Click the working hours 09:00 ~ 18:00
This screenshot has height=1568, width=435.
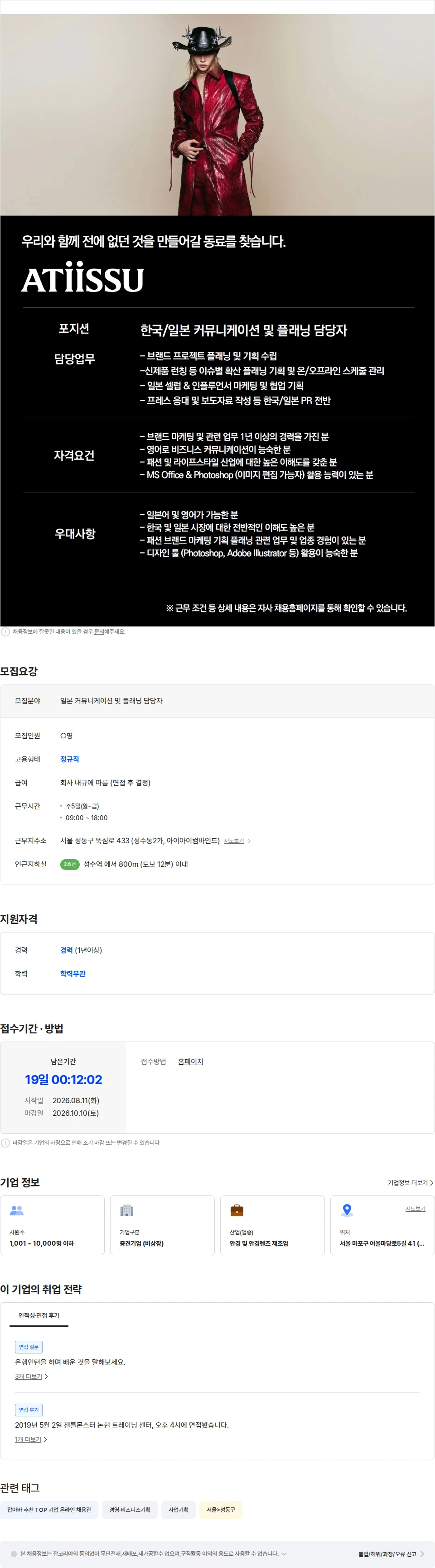(x=87, y=818)
